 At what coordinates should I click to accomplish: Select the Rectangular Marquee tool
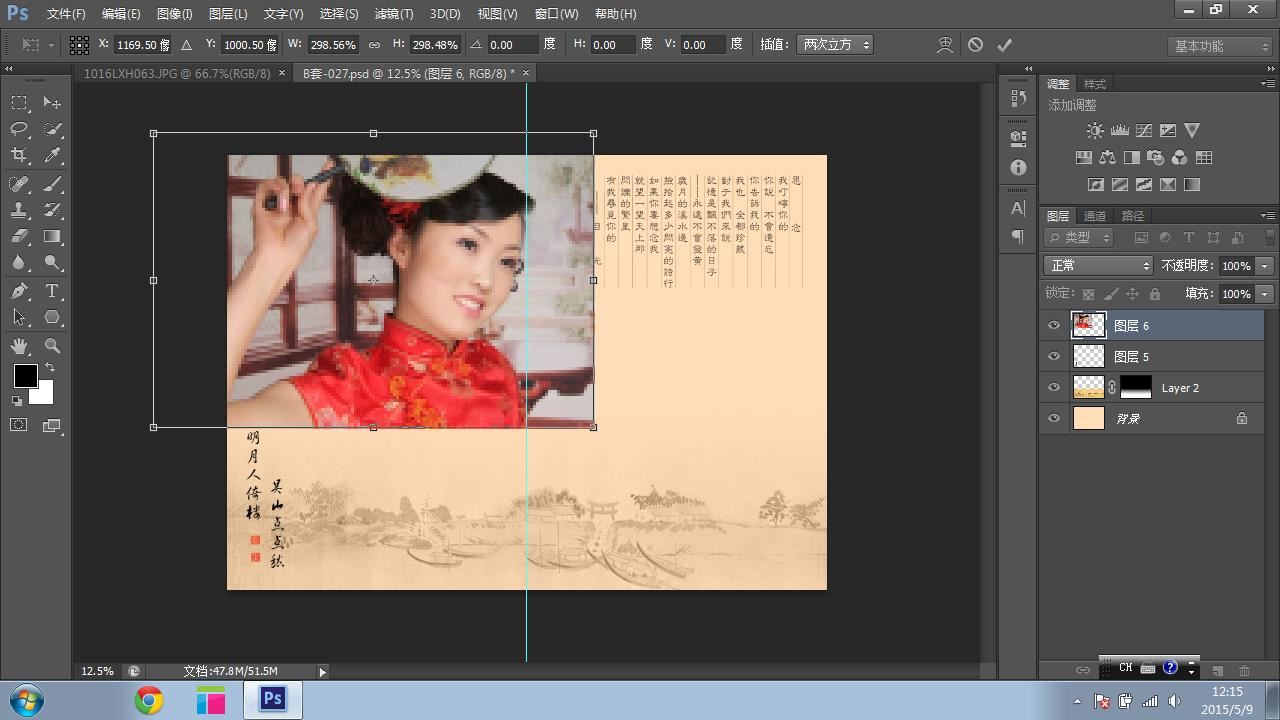coord(19,102)
